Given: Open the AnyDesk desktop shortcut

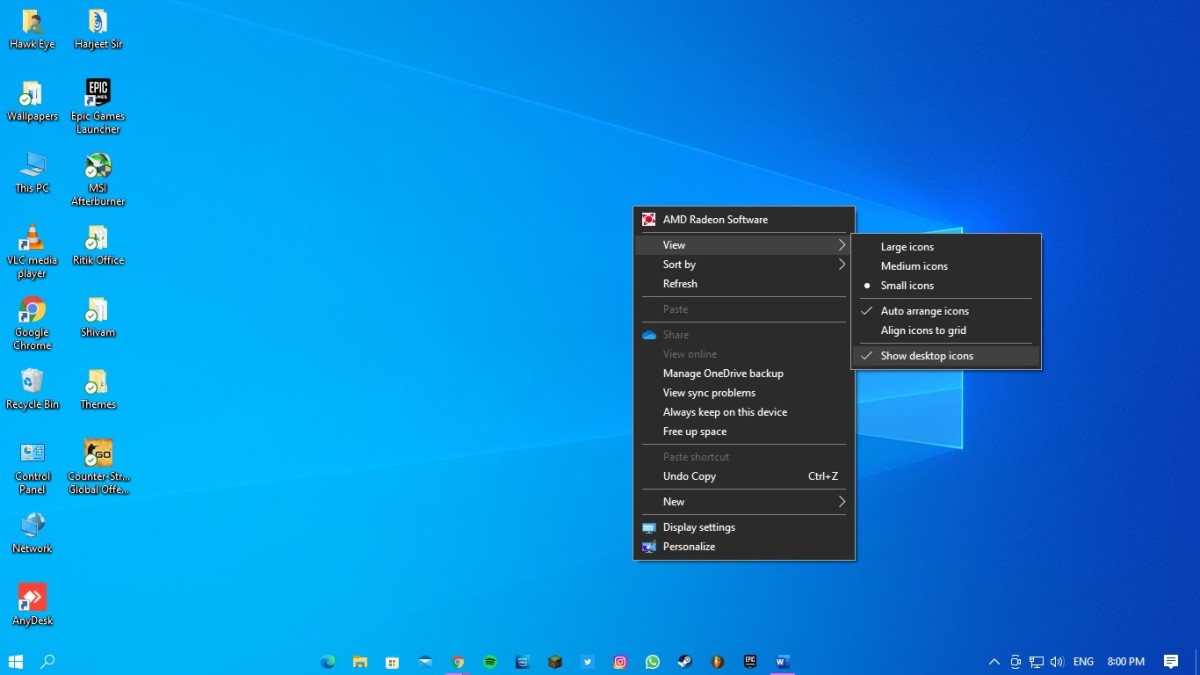Looking at the screenshot, I should point(32,599).
